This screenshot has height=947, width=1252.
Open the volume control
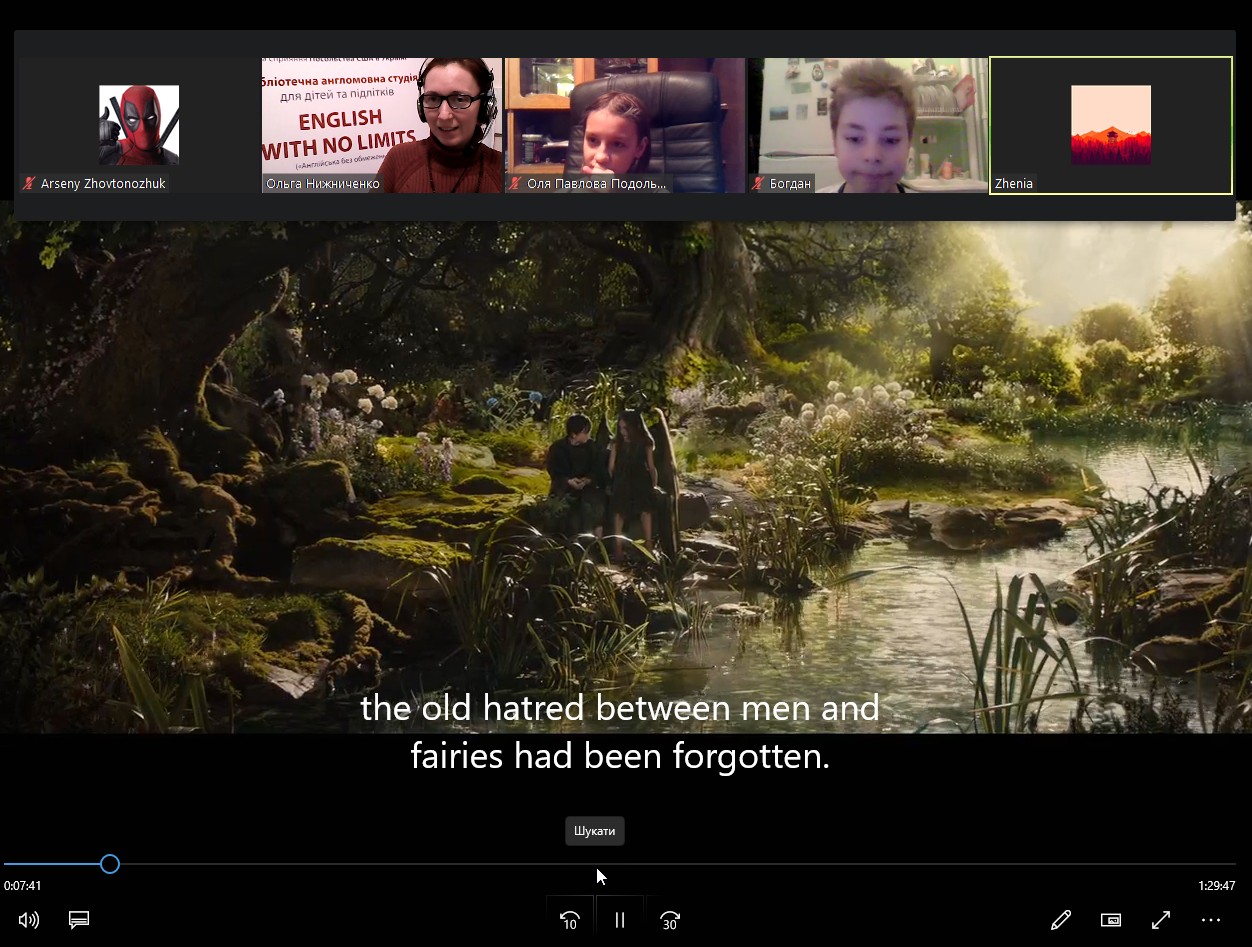(29, 920)
